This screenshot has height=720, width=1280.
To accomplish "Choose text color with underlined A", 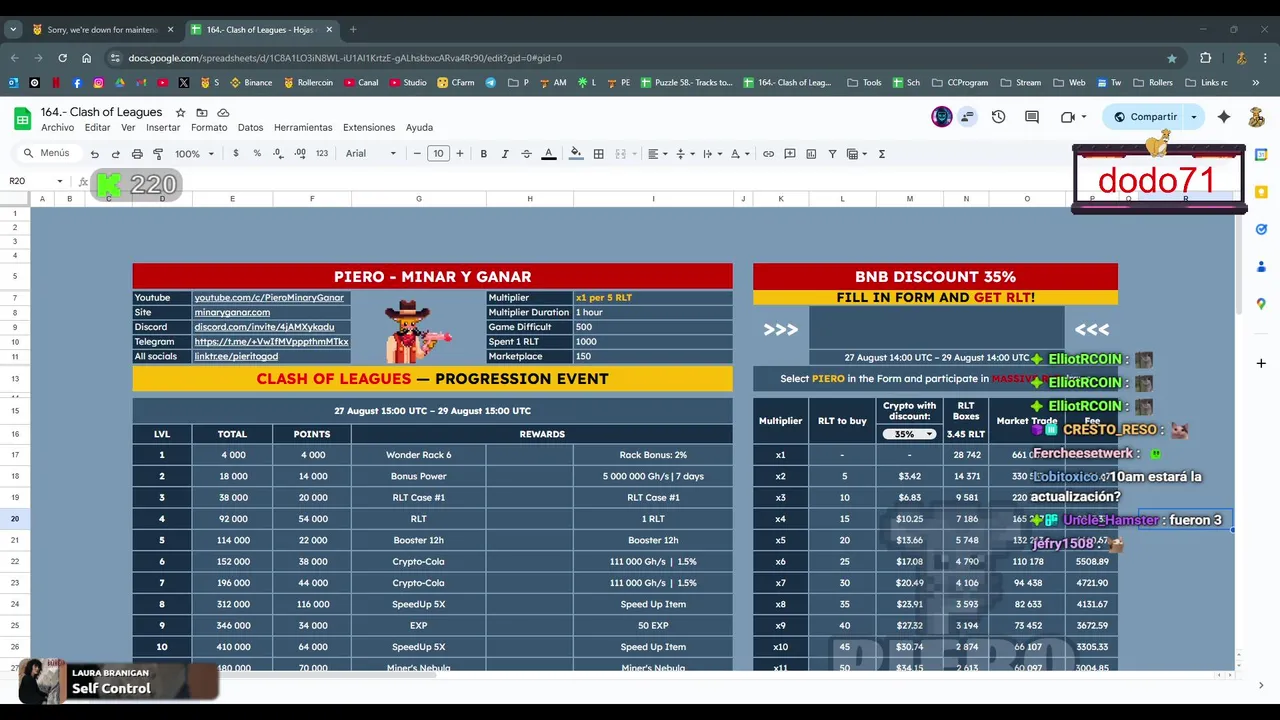I will (548, 154).
